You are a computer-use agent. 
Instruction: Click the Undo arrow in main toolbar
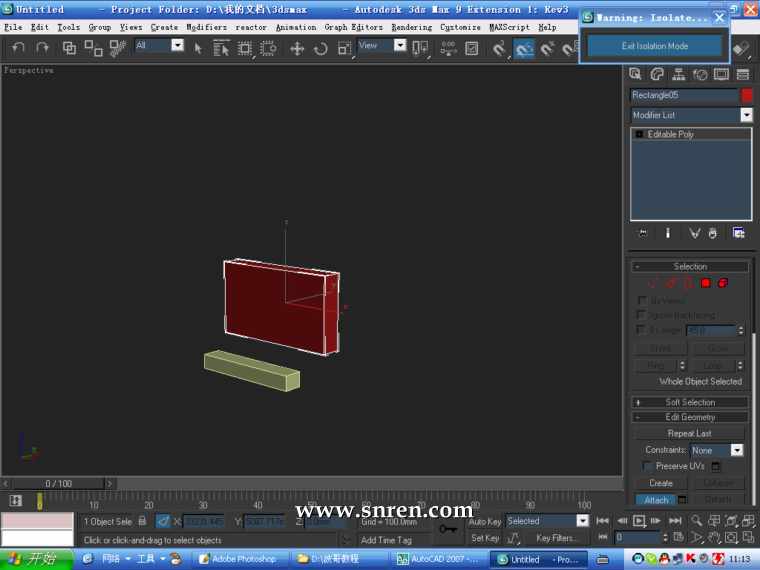(18, 47)
